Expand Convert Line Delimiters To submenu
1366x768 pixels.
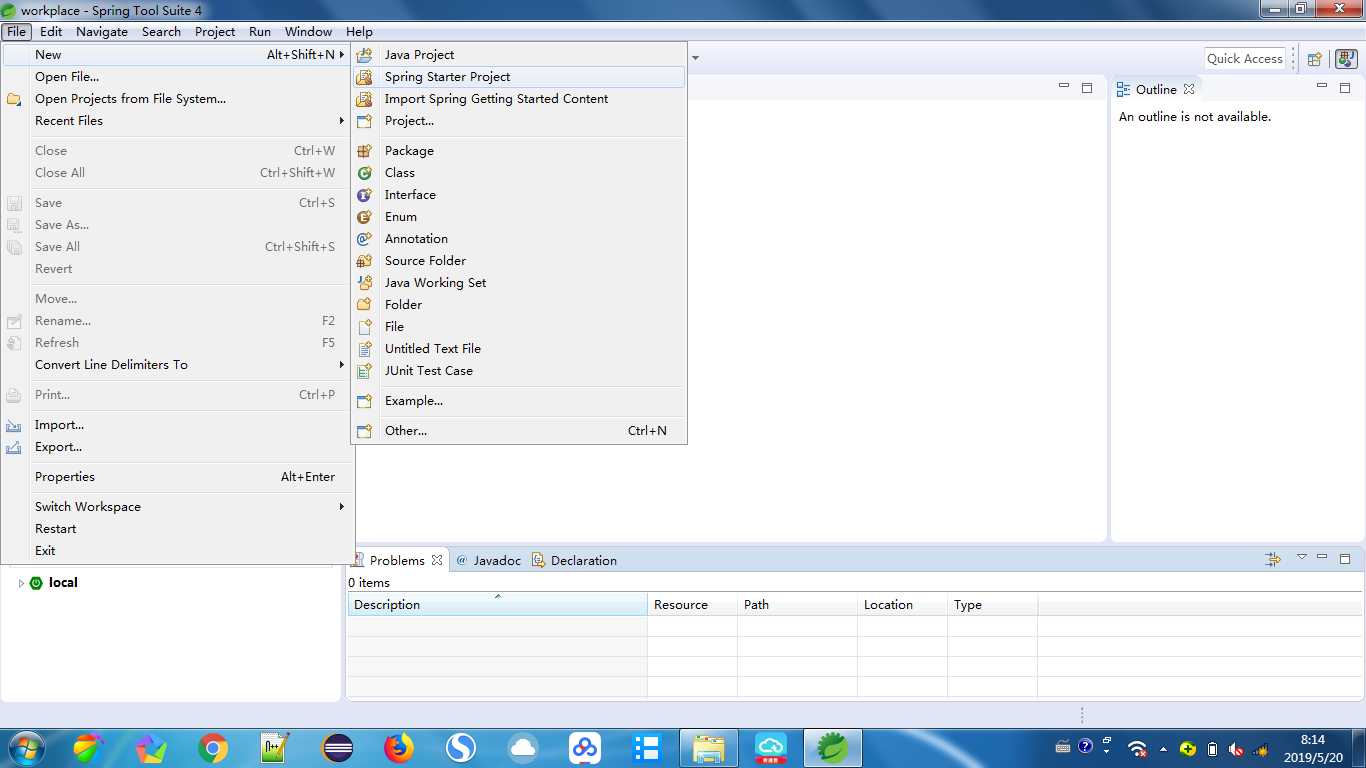[x=176, y=365]
